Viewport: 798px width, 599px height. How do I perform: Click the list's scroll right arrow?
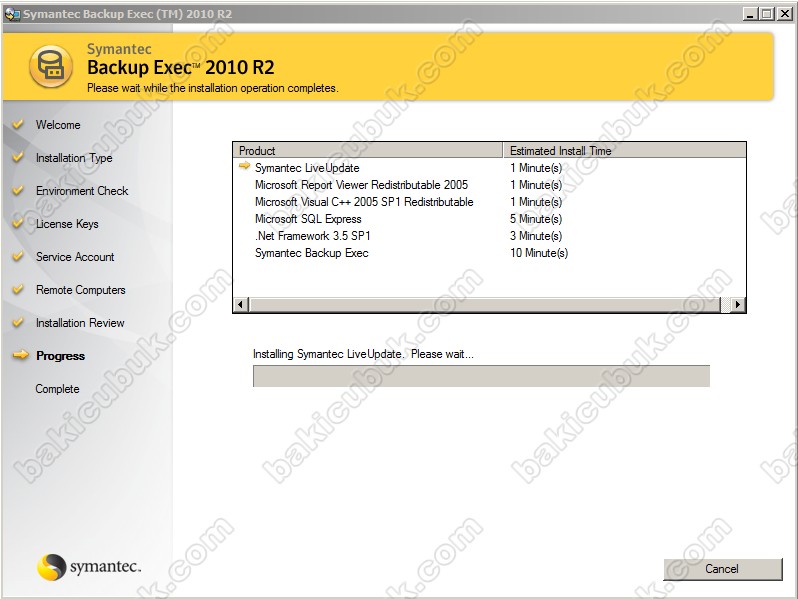point(738,305)
